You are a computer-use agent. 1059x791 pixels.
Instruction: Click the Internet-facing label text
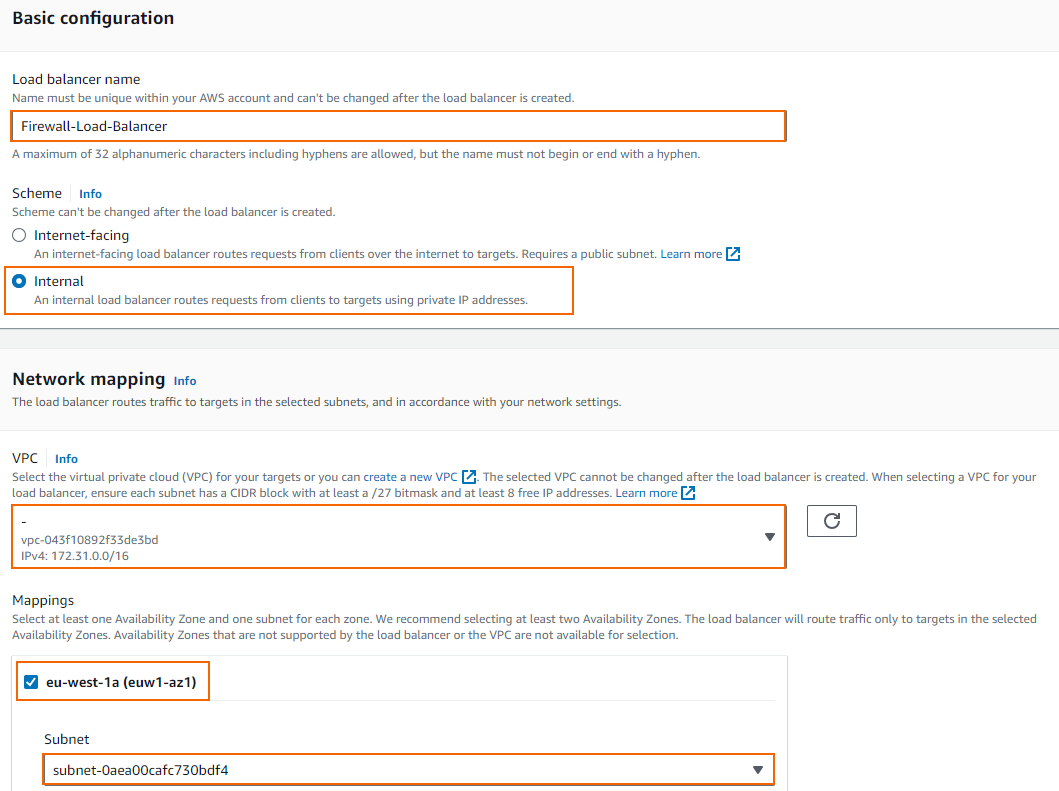coord(82,235)
